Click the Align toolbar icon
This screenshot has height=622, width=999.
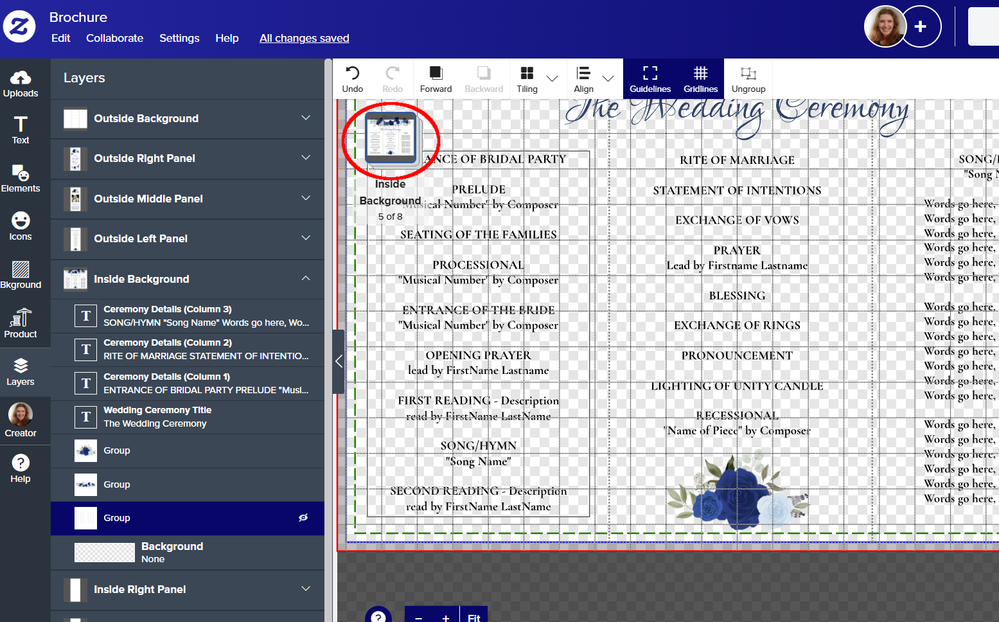(583, 79)
